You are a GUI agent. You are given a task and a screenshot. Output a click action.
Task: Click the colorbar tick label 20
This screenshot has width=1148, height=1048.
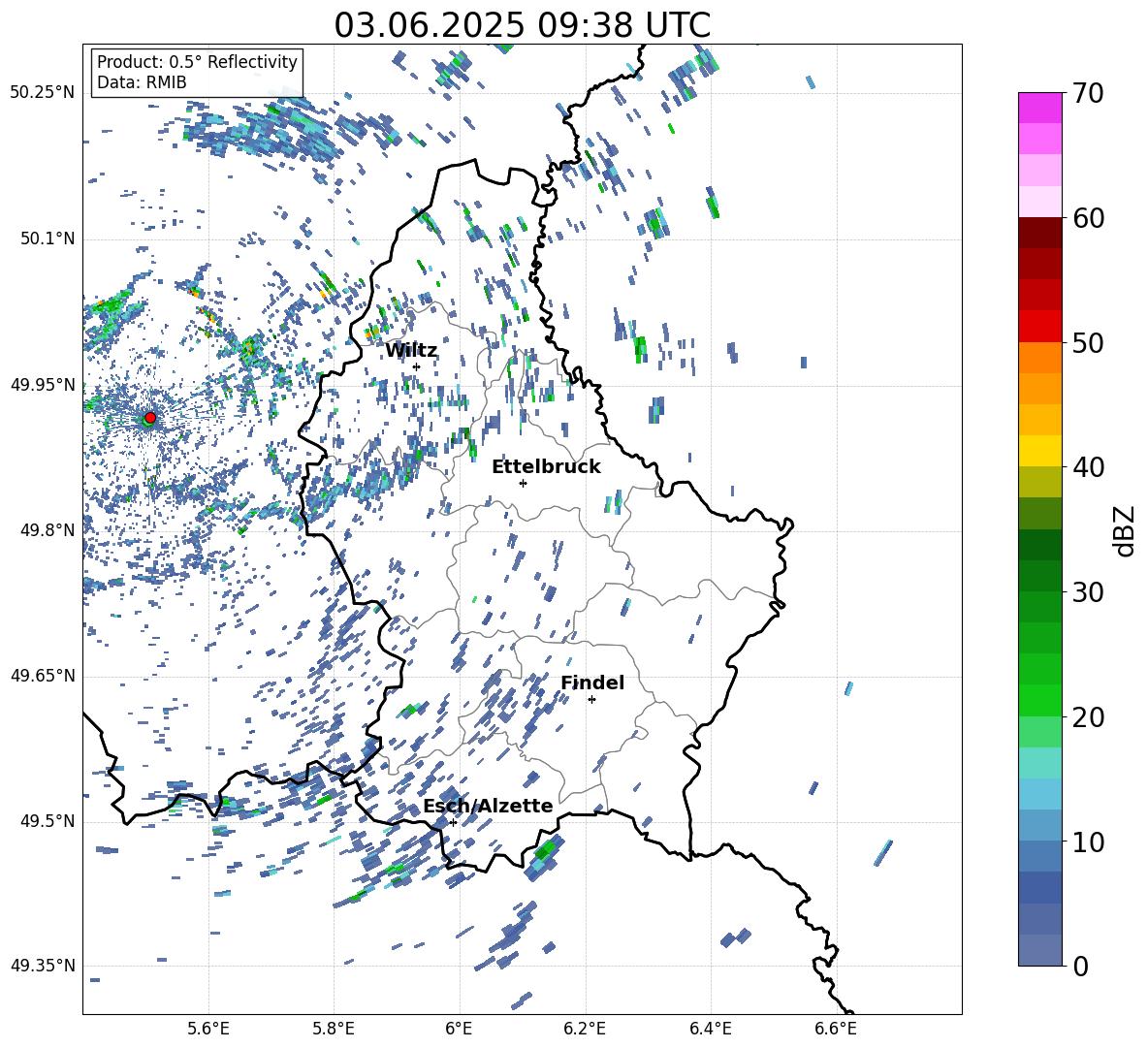coord(1088,717)
